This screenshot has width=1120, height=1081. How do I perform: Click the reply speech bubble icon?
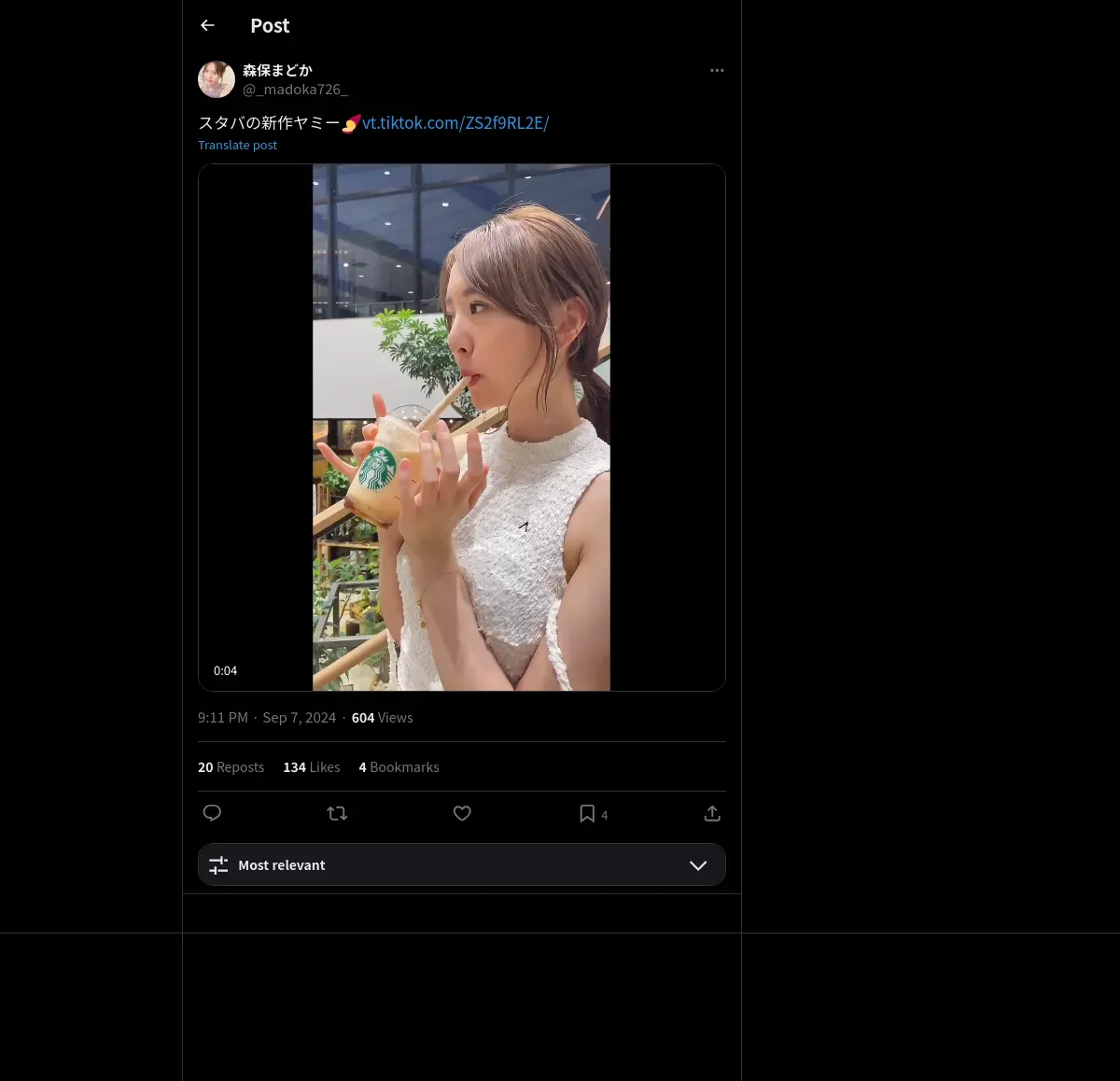point(212,813)
